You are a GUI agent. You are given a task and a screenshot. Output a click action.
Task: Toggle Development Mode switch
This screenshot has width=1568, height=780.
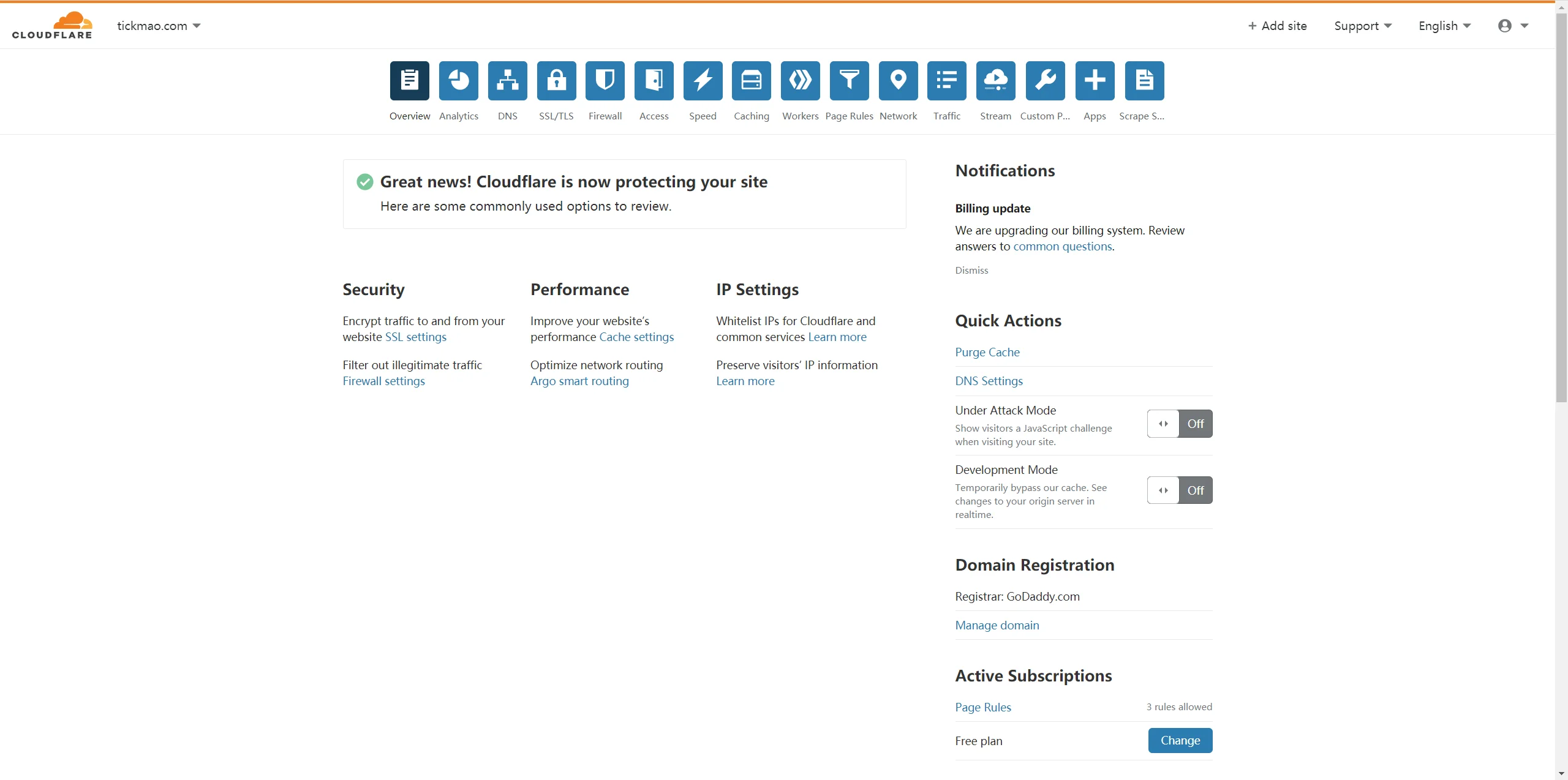click(1179, 490)
